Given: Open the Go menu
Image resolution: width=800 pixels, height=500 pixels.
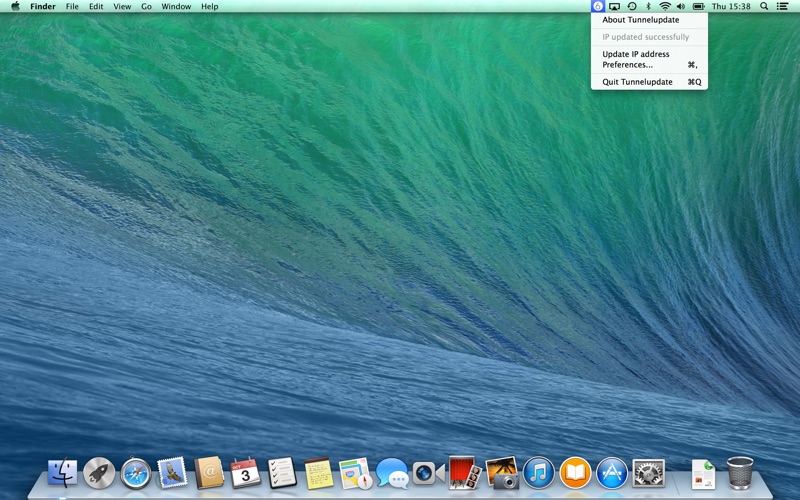Looking at the screenshot, I should click(x=146, y=6).
